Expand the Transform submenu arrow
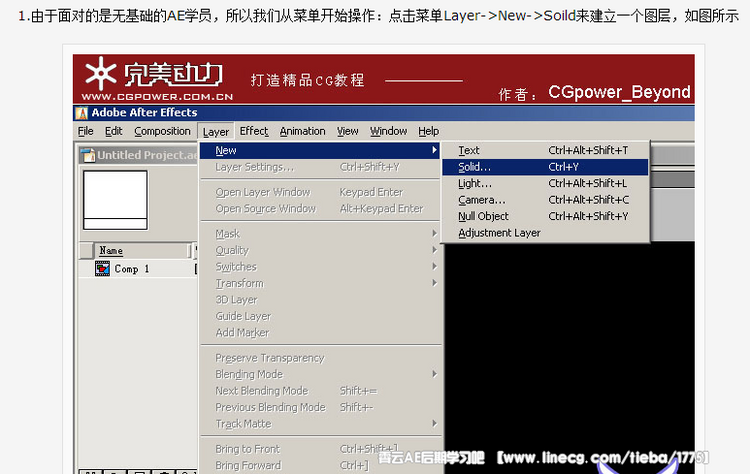Screen dimensions: 750x474 point(434,283)
